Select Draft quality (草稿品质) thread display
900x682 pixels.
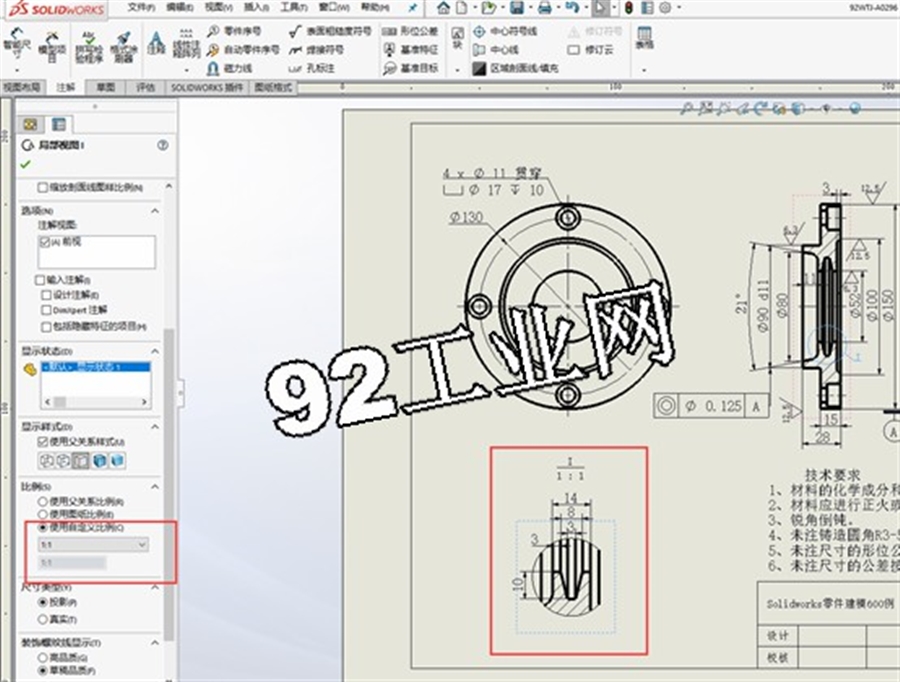[42, 671]
